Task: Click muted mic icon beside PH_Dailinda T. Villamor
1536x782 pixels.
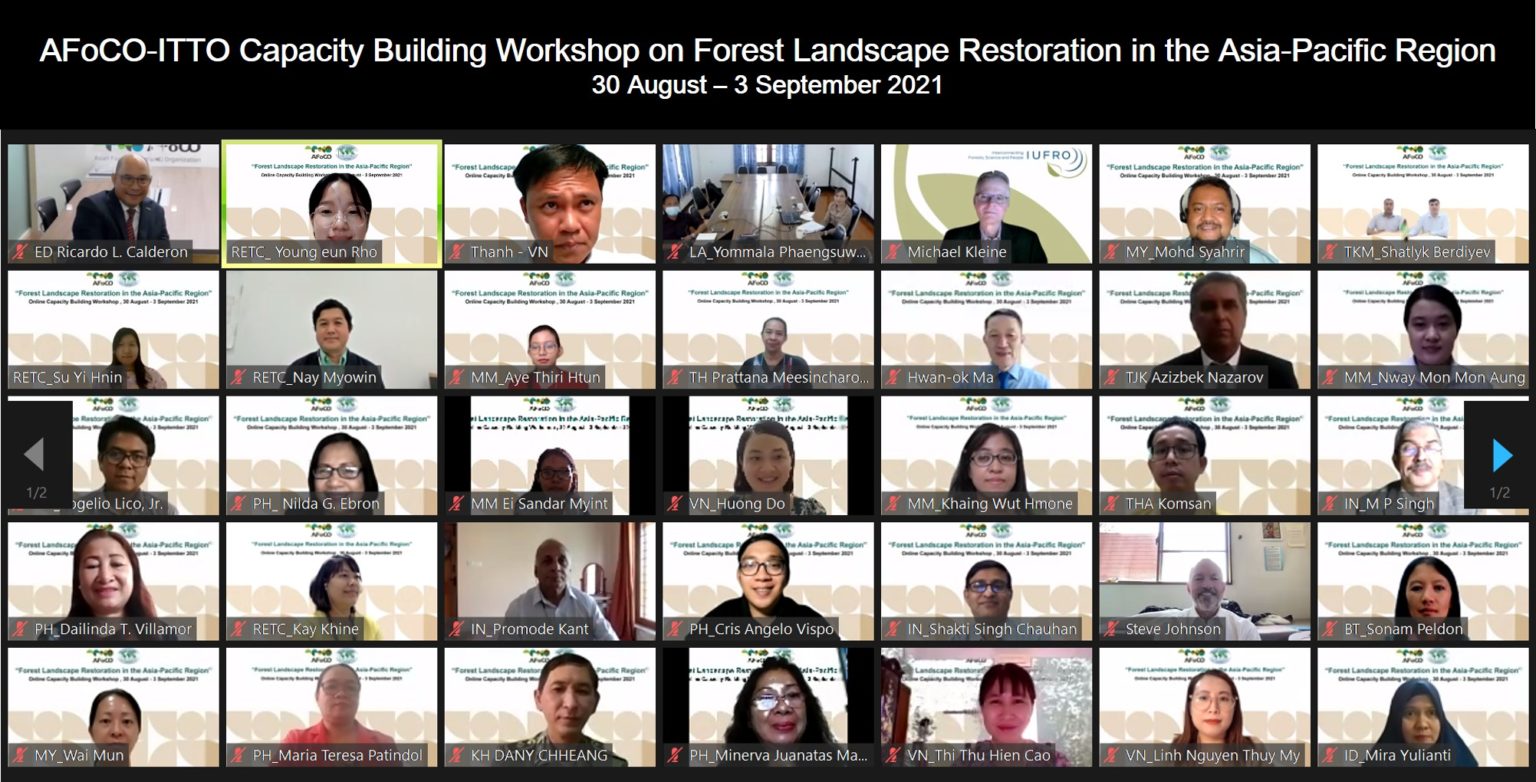Action: (19, 629)
